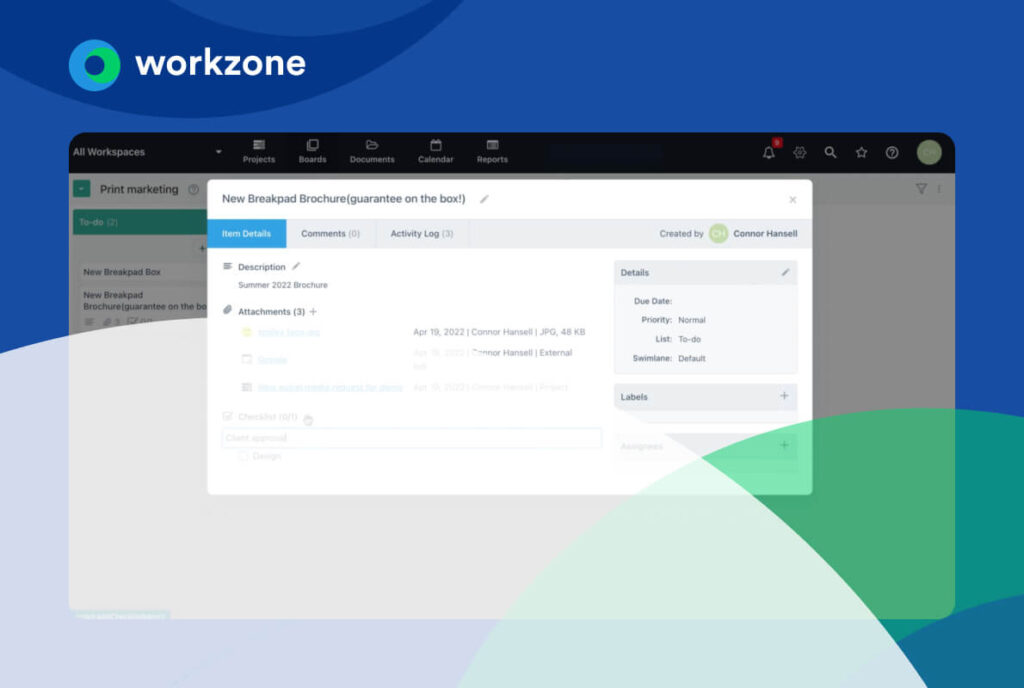The width and height of the screenshot is (1024, 688).
Task: Open the Reports section
Action: point(492,152)
